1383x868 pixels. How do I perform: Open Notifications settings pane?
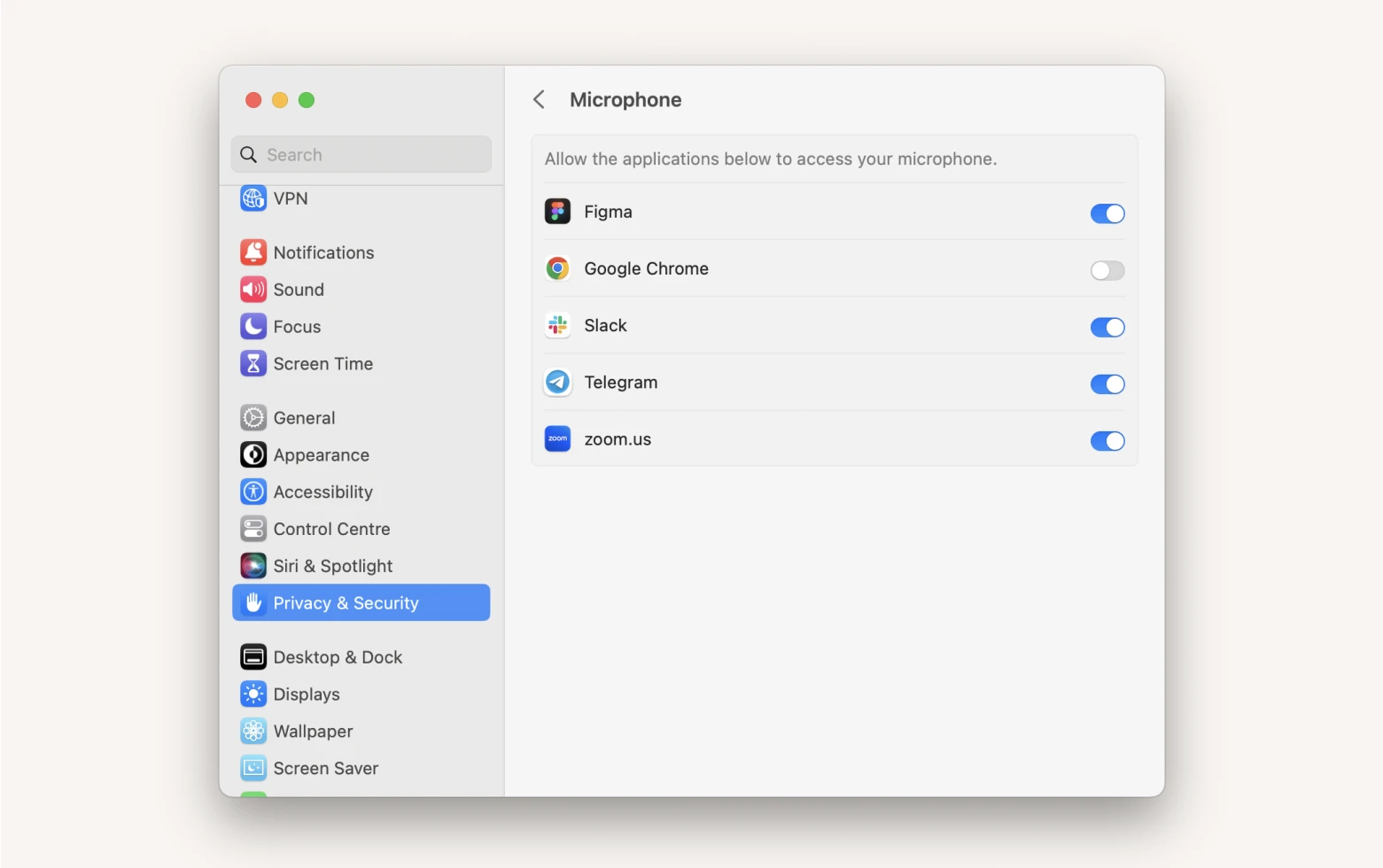(x=361, y=252)
